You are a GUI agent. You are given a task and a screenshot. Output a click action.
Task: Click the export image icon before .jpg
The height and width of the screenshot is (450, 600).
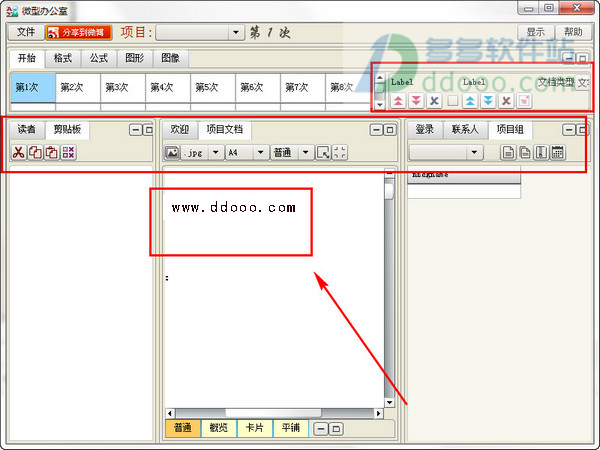172,152
